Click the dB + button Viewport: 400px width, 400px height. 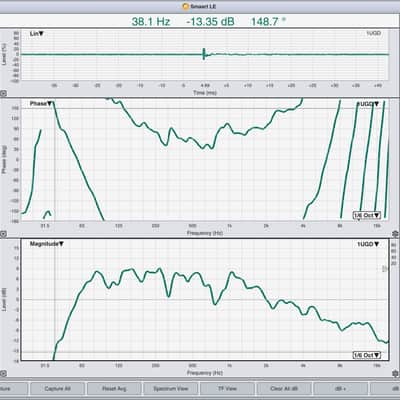click(x=341, y=389)
